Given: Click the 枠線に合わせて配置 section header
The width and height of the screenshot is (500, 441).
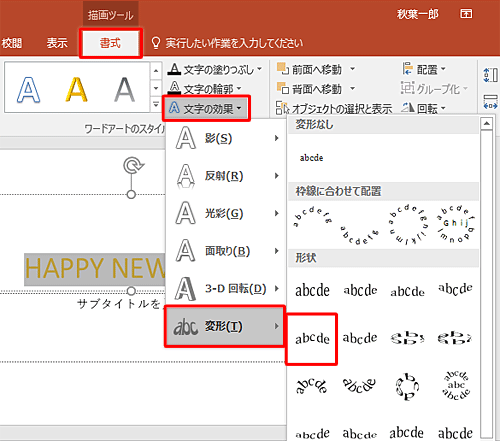Looking at the screenshot, I should click(x=383, y=191).
